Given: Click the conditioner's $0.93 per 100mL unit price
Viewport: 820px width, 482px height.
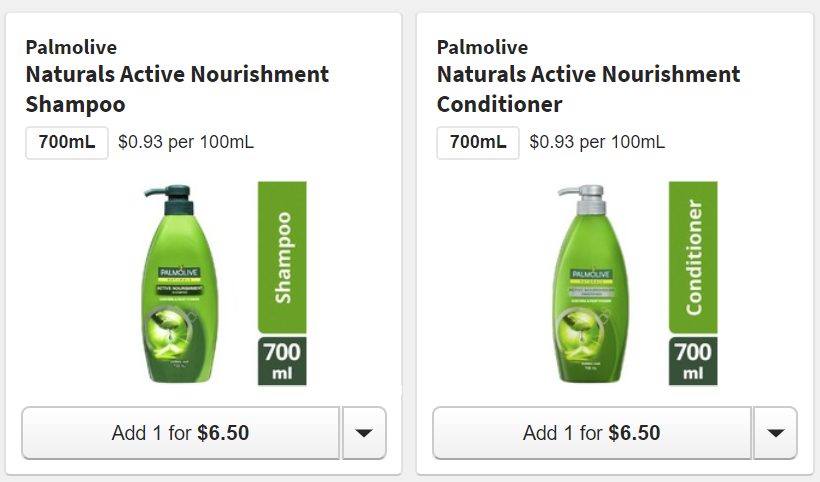Looking at the screenshot, I should click(597, 142).
